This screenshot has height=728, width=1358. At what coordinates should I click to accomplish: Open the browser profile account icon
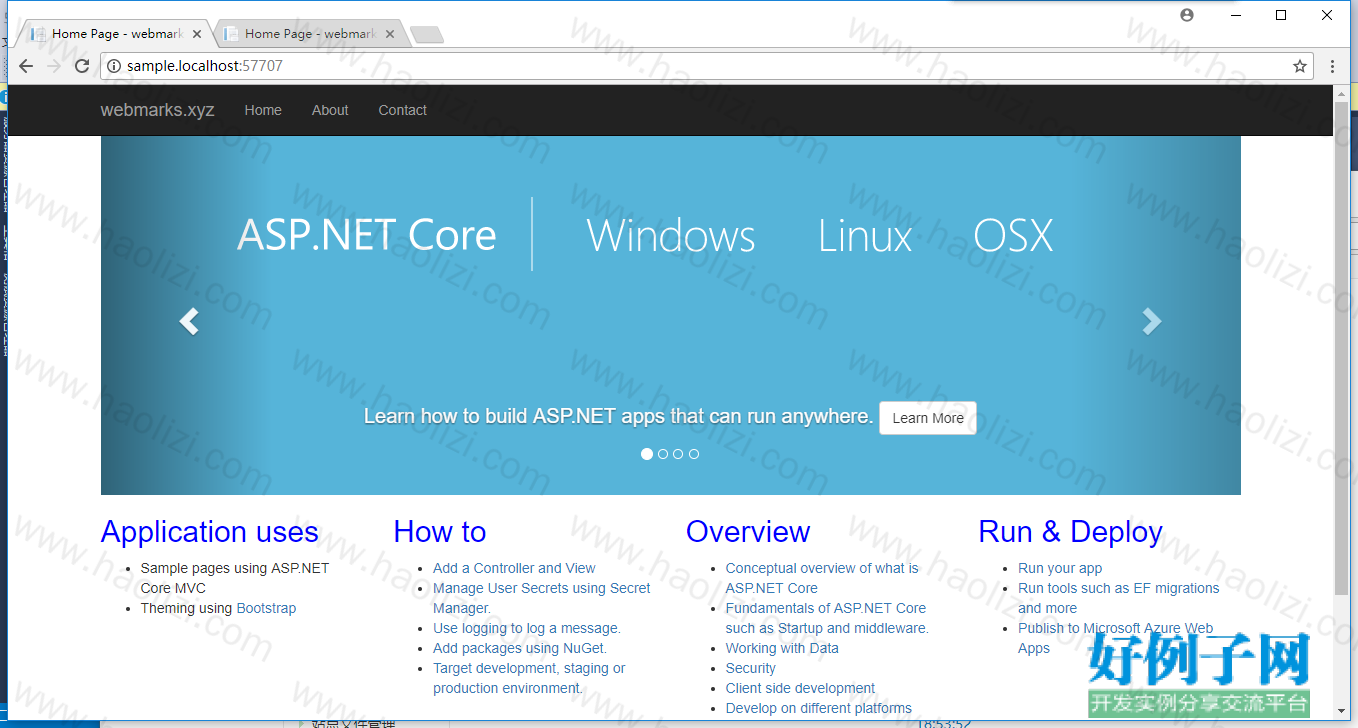click(x=1187, y=15)
